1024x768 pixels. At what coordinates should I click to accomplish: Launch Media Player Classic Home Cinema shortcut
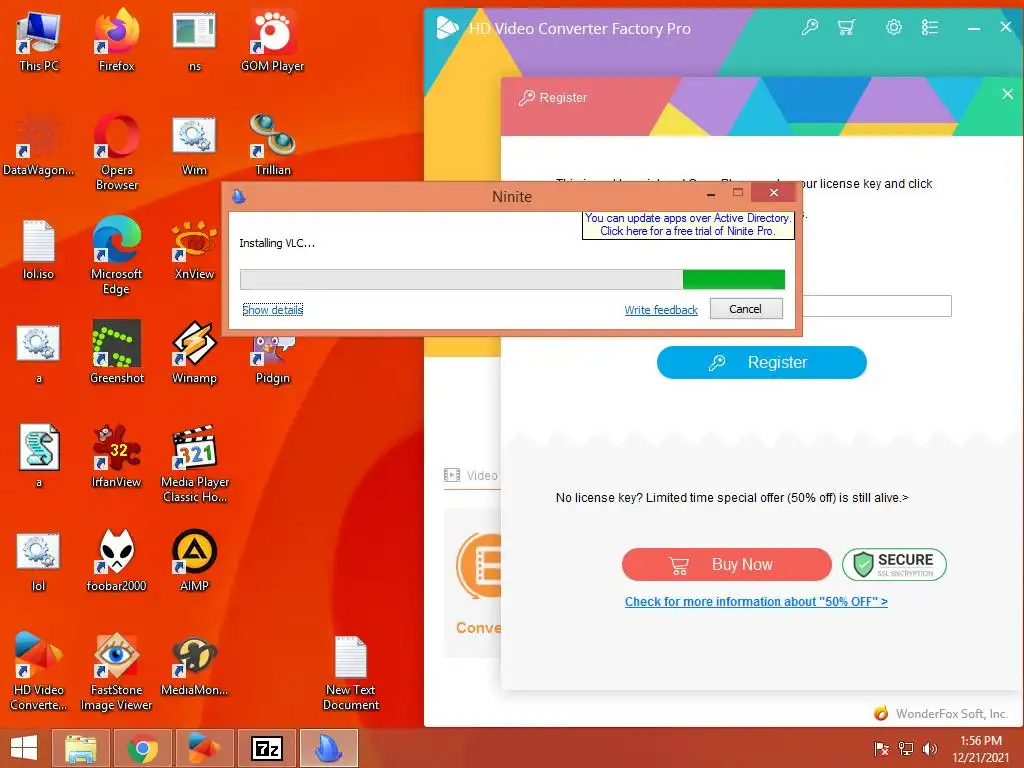pyautogui.click(x=195, y=465)
